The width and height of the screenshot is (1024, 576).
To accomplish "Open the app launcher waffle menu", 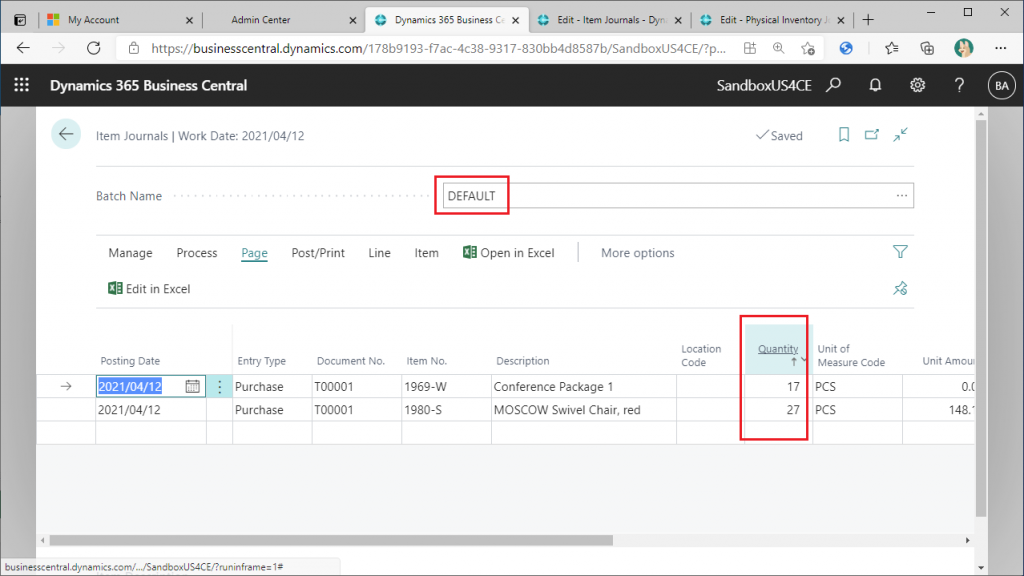I will point(22,85).
